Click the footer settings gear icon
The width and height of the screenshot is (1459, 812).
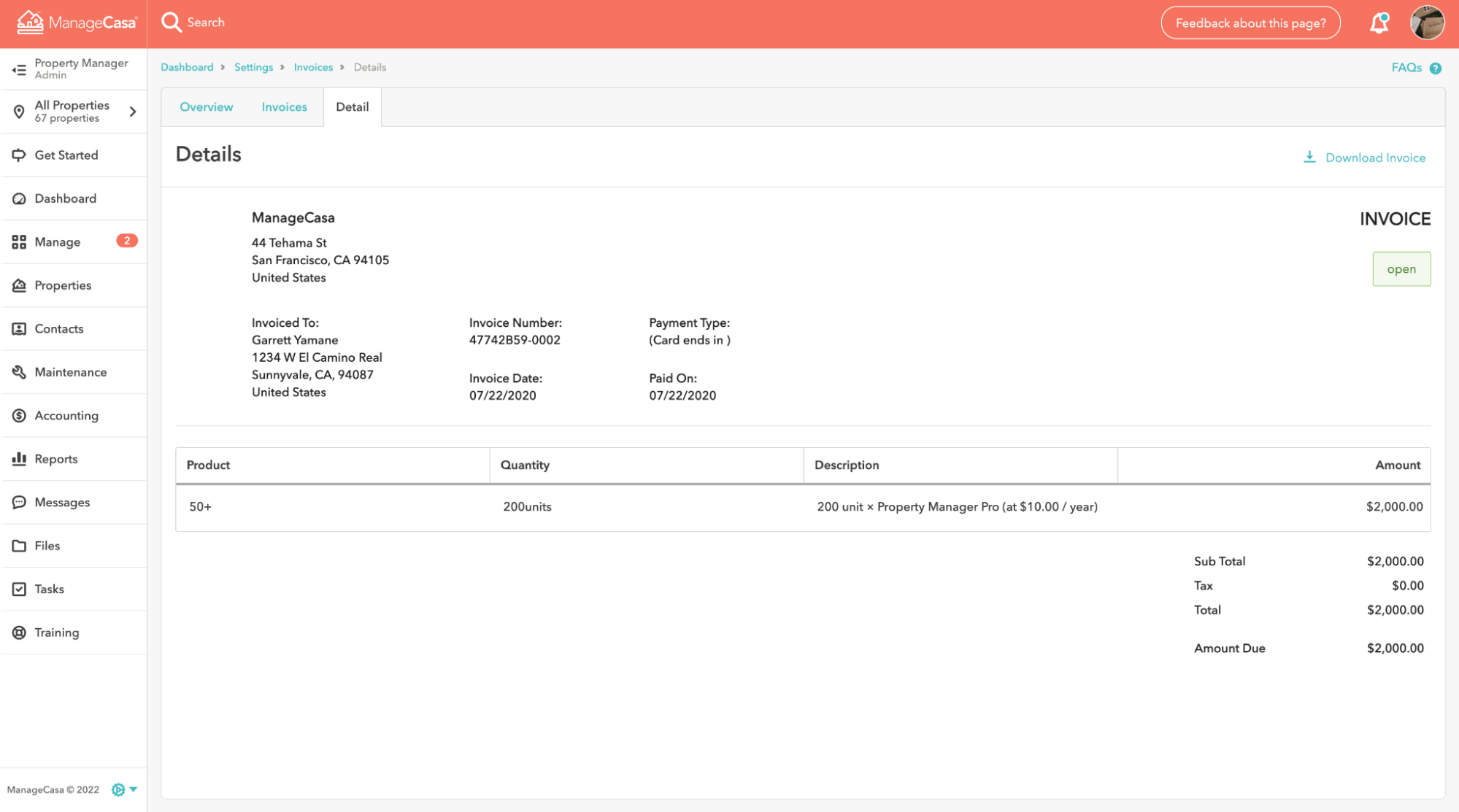click(x=118, y=789)
